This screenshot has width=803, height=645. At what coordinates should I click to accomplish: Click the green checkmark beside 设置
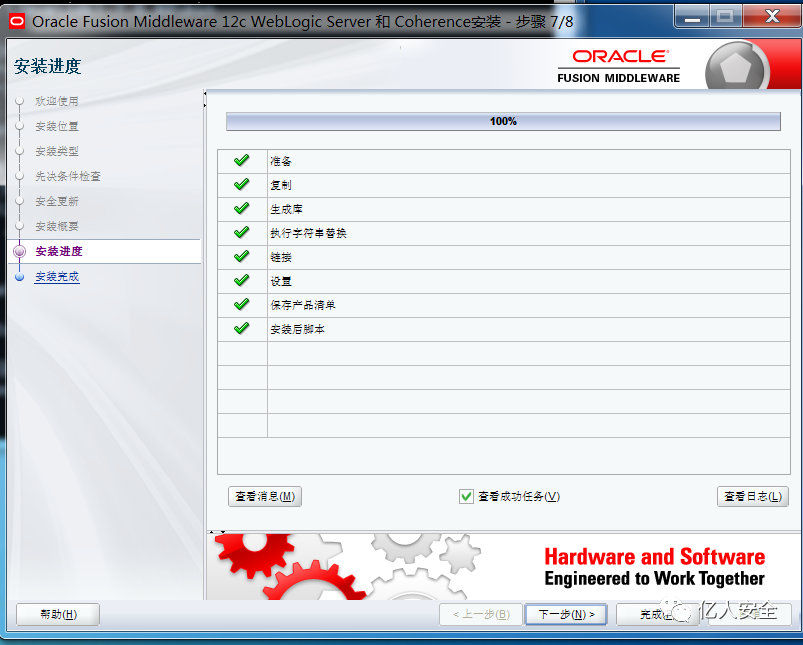click(242, 280)
